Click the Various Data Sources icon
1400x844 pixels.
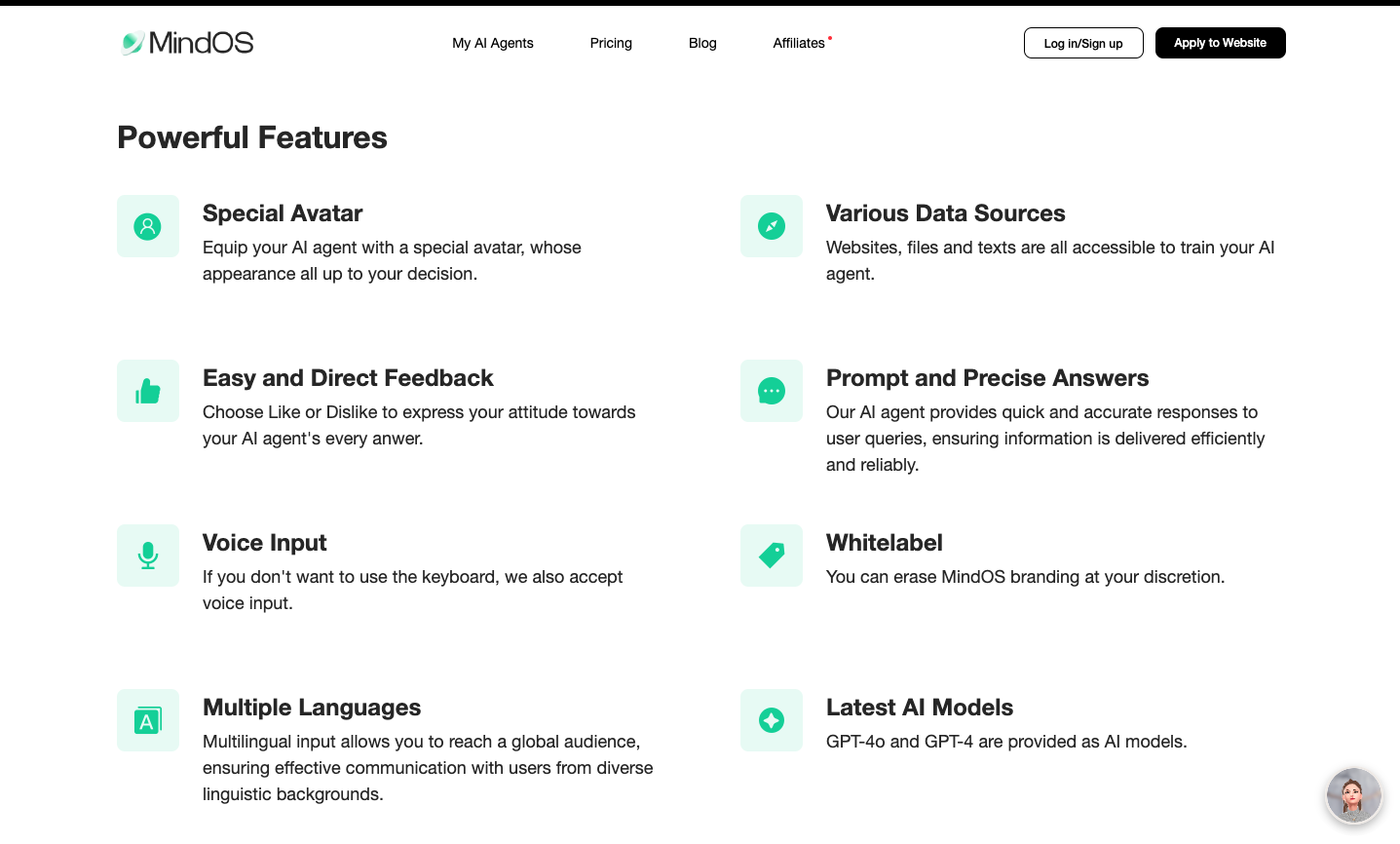(x=772, y=226)
